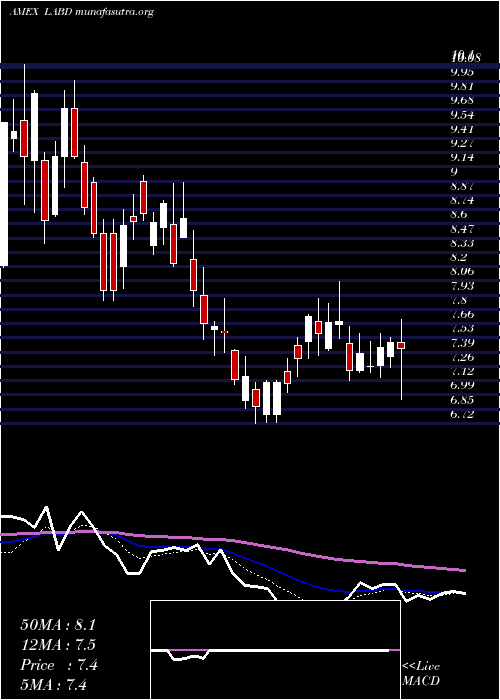Screen dimensions: 500x700
Task: Click the 7.39 price axis label
Action: [x=462, y=343]
